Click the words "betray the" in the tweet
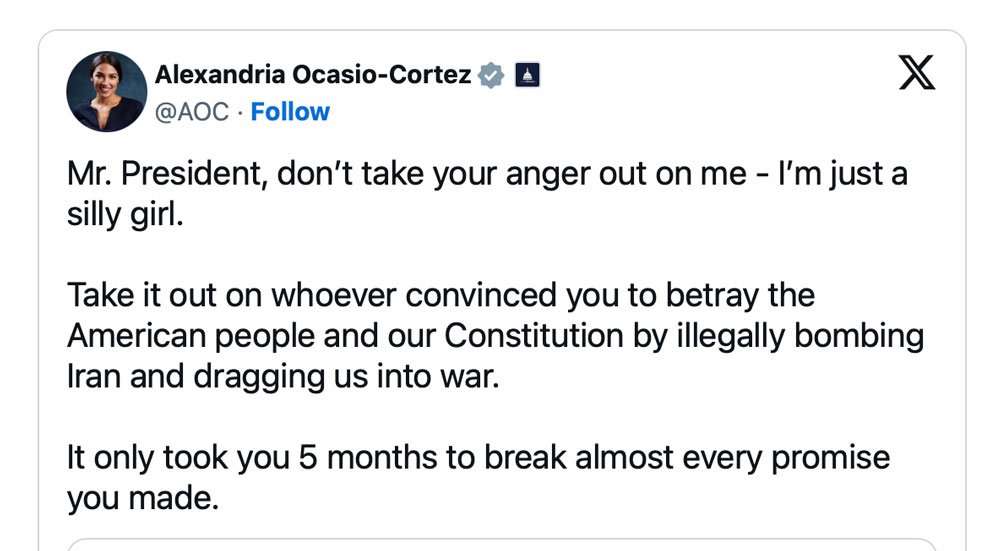Screen dimensions: 990x551 [x=740, y=295]
